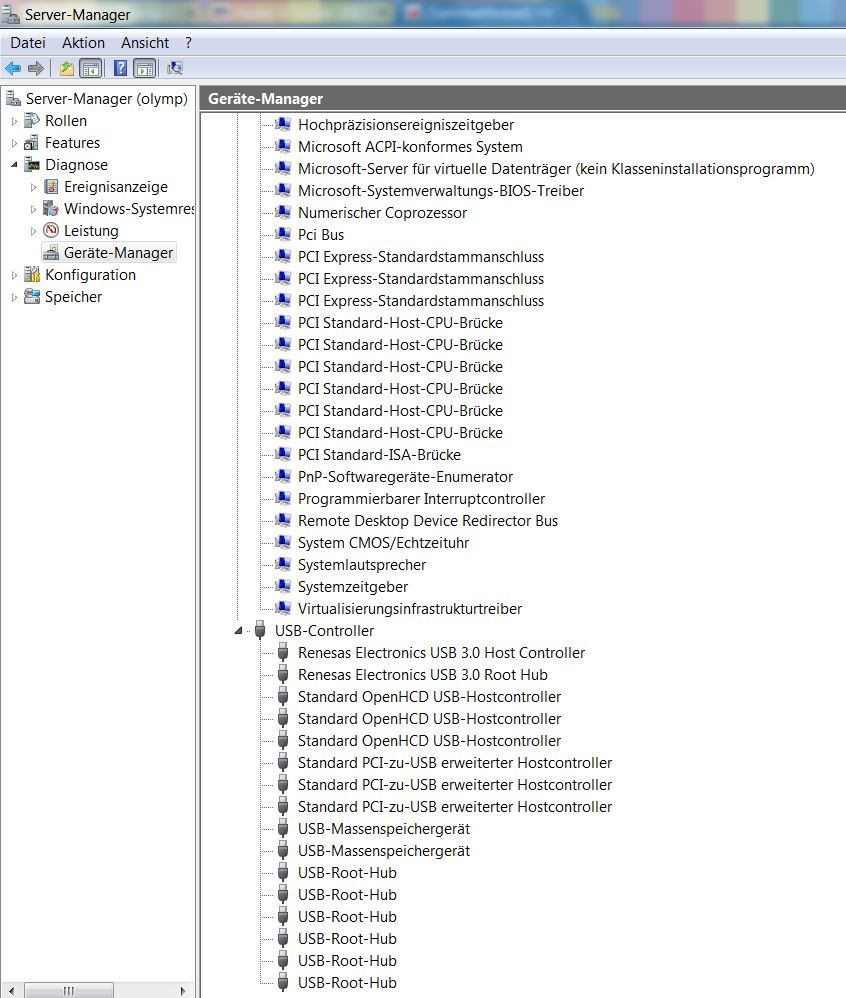Select Microsoft-Server für virtuelle Datenträger
The height and width of the screenshot is (998, 846).
tap(556, 169)
